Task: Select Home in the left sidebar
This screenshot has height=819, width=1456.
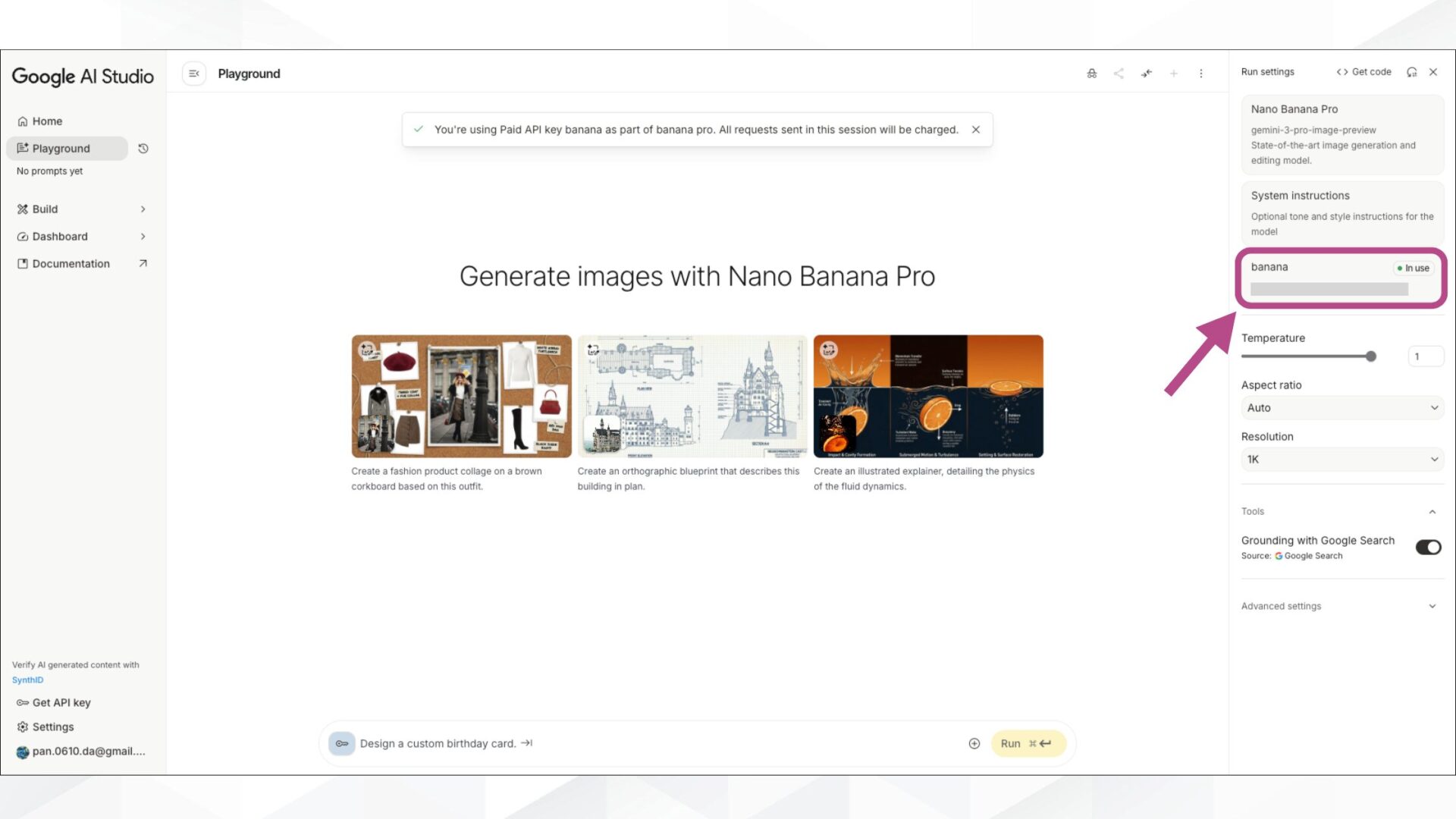Action: [x=47, y=121]
